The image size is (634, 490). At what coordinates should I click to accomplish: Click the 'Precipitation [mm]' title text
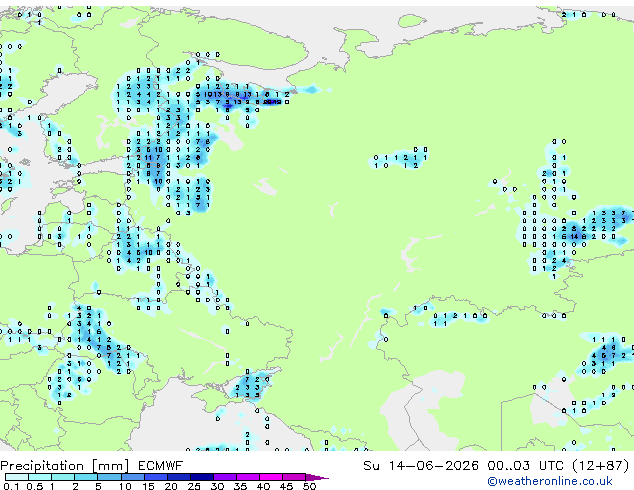tap(65, 466)
